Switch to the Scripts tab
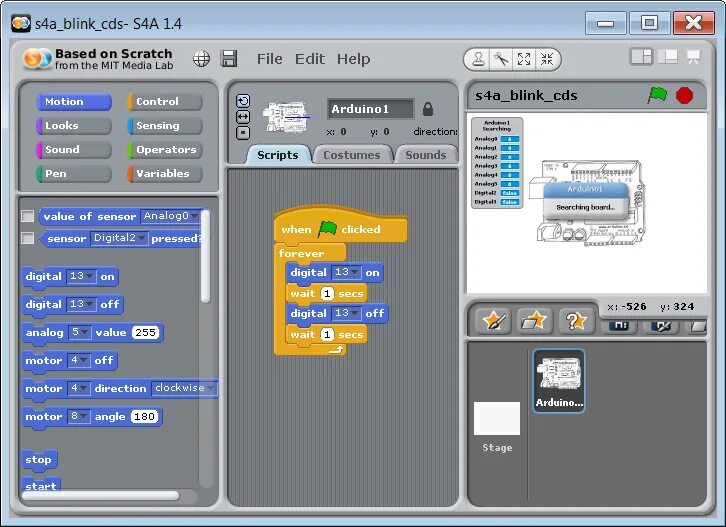 (278, 155)
